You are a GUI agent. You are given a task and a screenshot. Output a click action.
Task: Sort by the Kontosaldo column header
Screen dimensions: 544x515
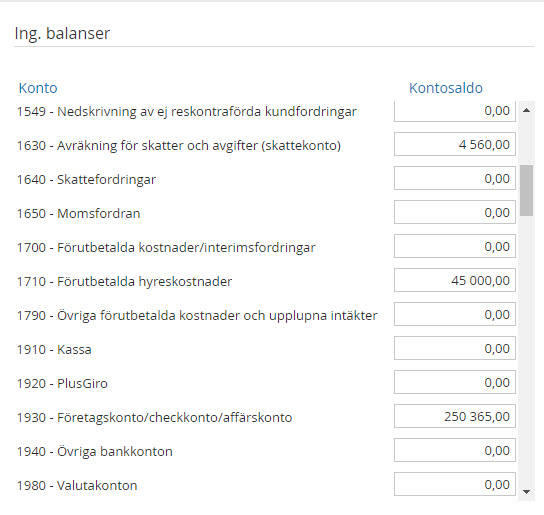[445, 88]
